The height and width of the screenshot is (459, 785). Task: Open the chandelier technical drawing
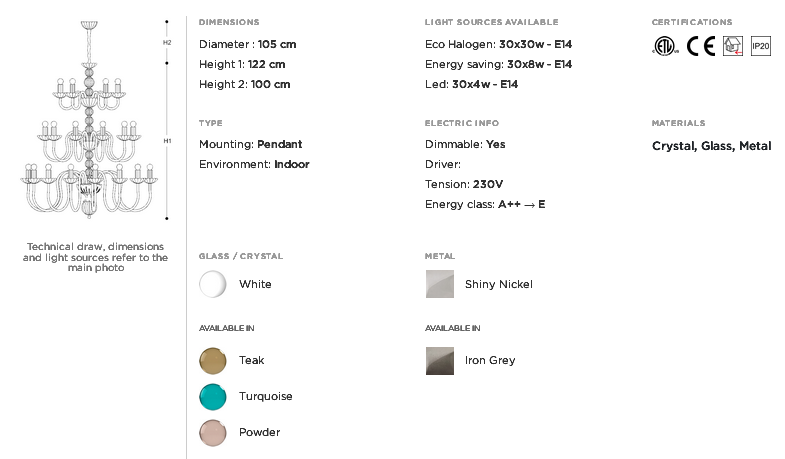(x=89, y=119)
